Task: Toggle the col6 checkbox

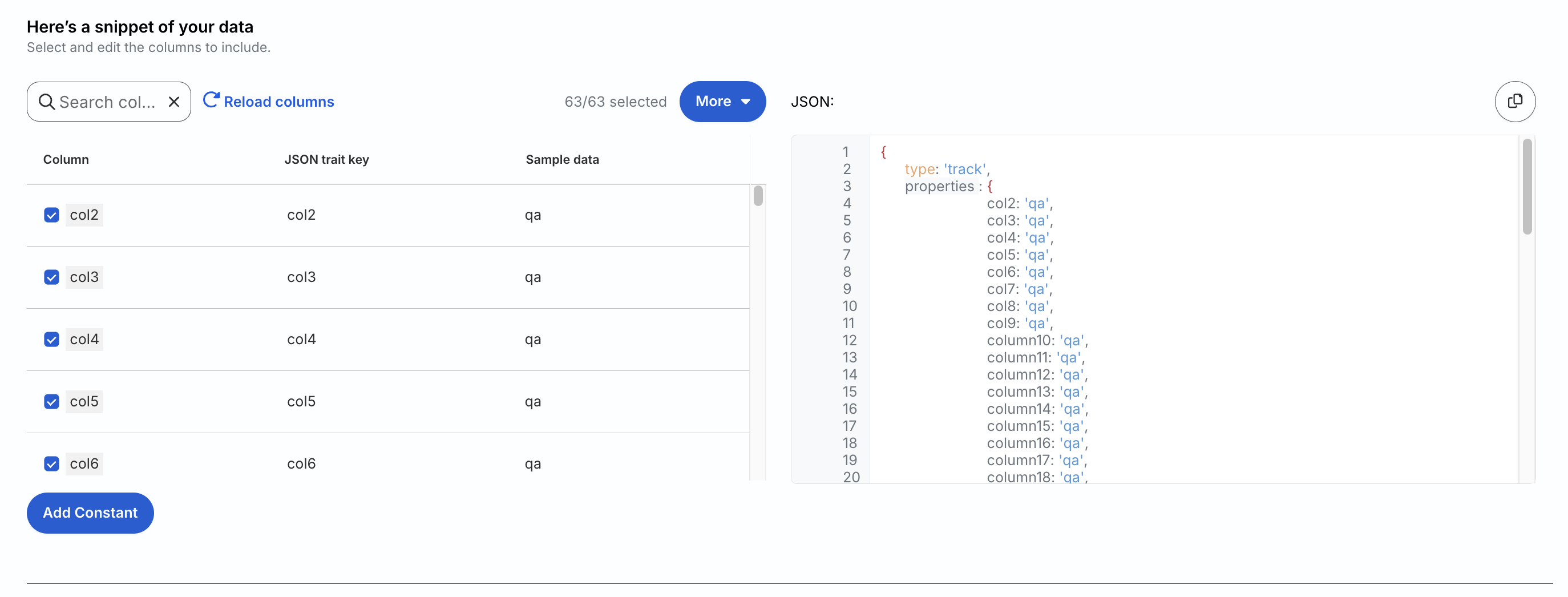Action: 52,463
